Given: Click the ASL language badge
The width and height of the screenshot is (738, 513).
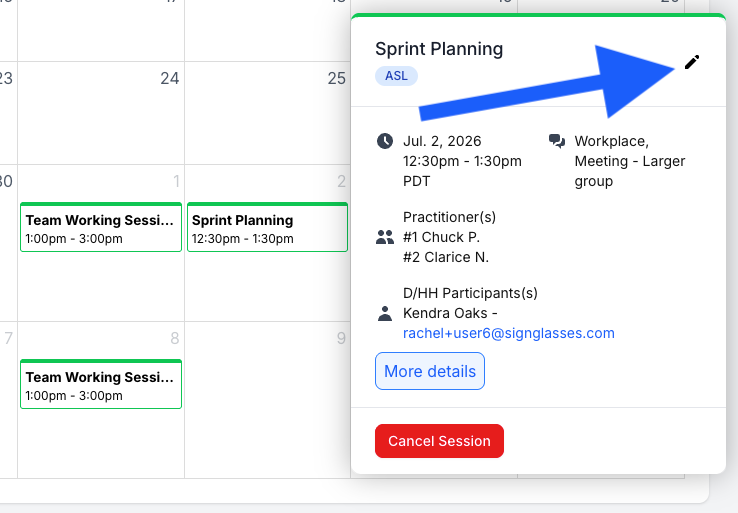Looking at the screenshot, I should coord(396,76).
